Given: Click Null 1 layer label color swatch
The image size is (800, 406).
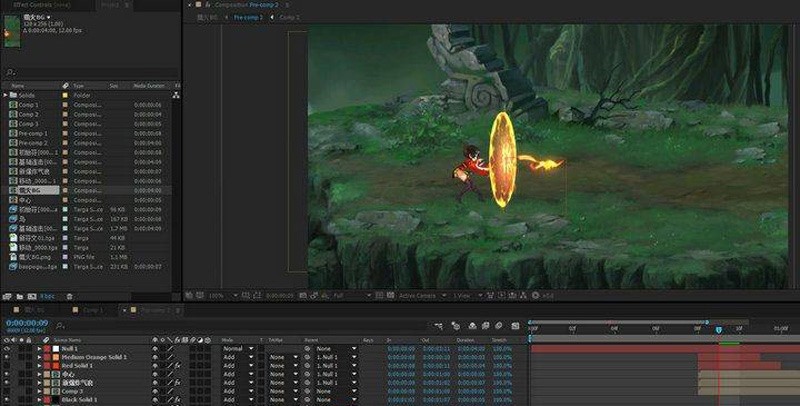Looking at the screenshot, I should (x=47, y=349).
